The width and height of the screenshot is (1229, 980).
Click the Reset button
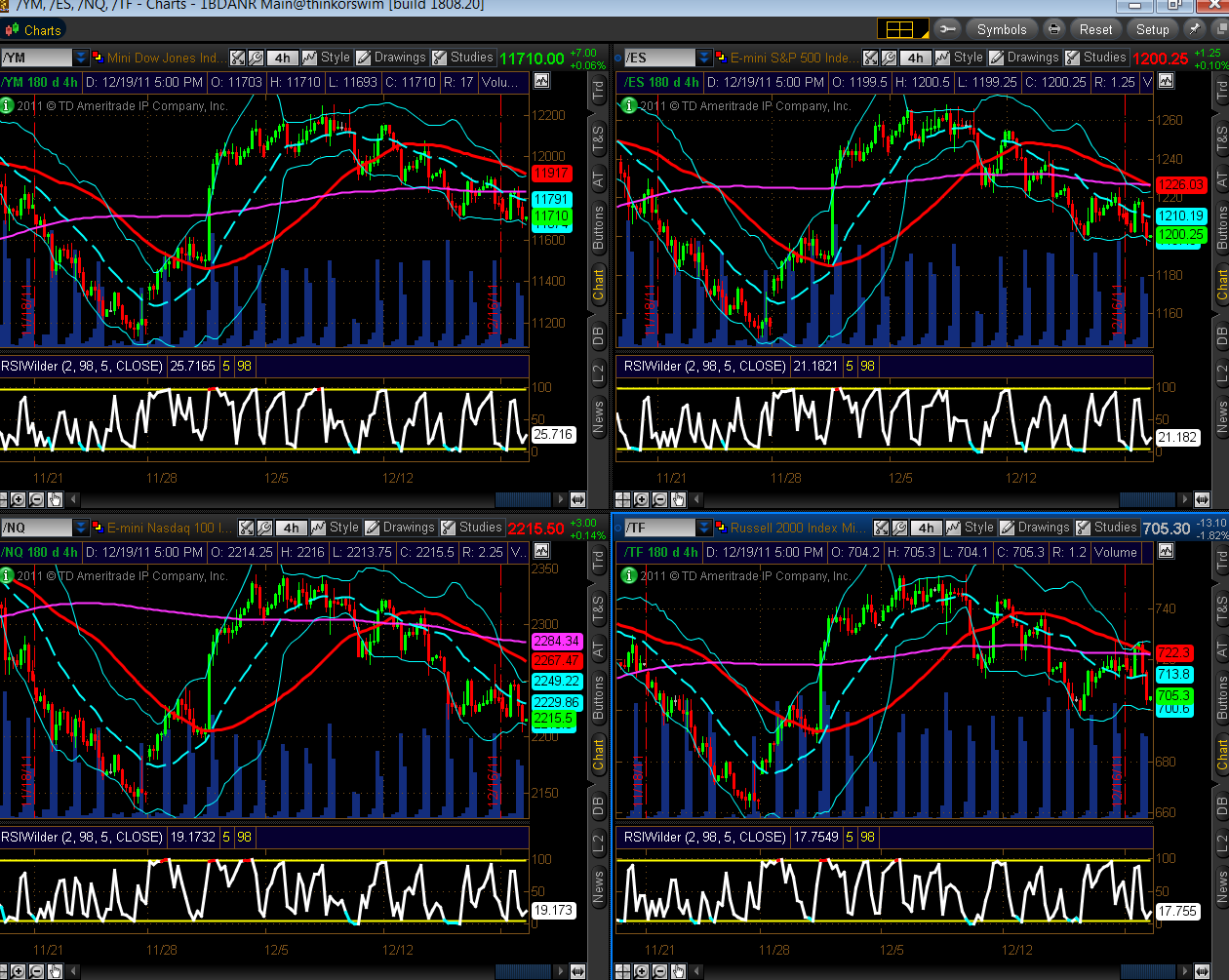(x=1095, y=29)
